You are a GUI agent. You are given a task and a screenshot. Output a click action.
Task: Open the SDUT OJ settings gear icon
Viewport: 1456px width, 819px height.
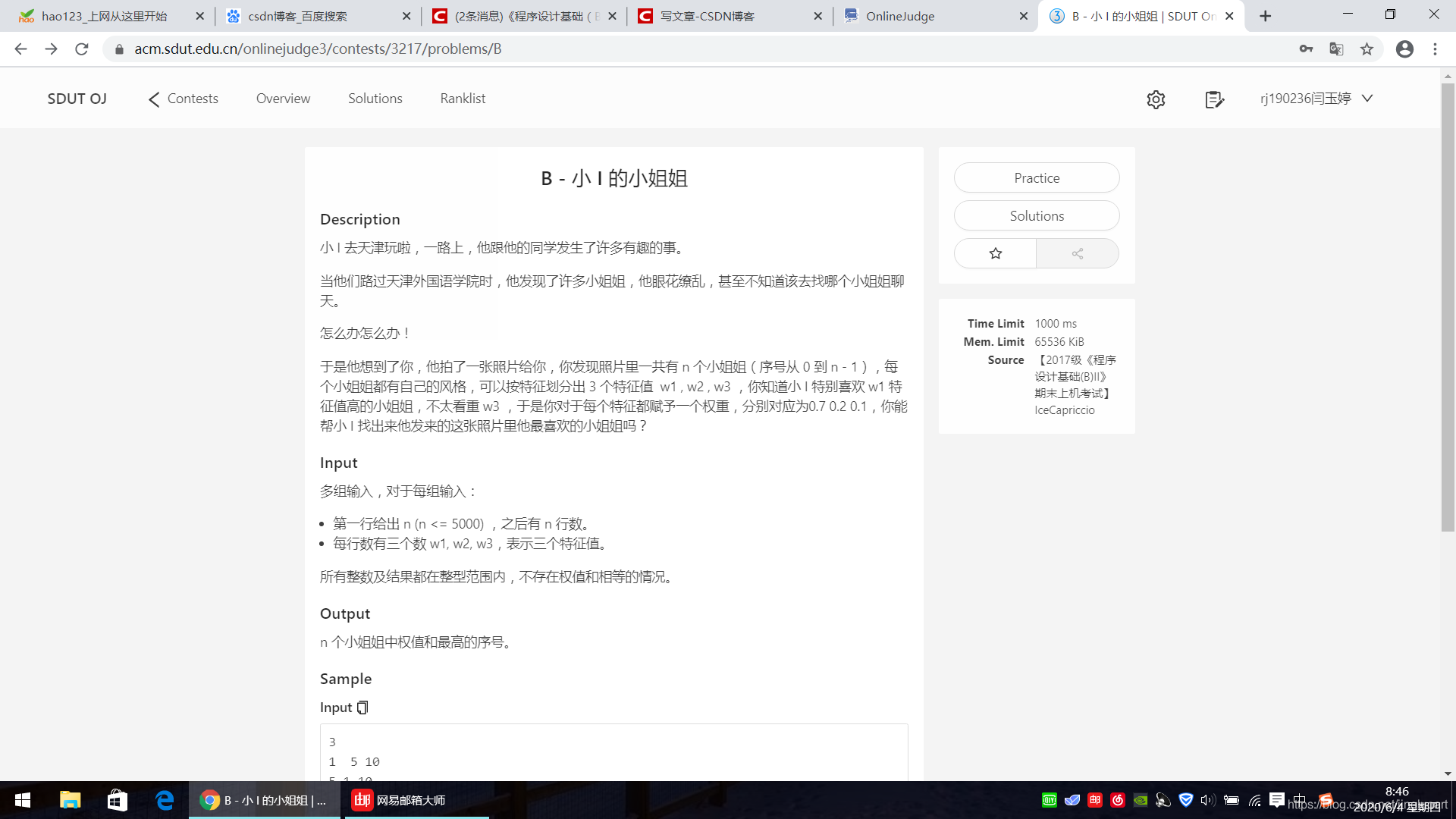(1156, 99)
